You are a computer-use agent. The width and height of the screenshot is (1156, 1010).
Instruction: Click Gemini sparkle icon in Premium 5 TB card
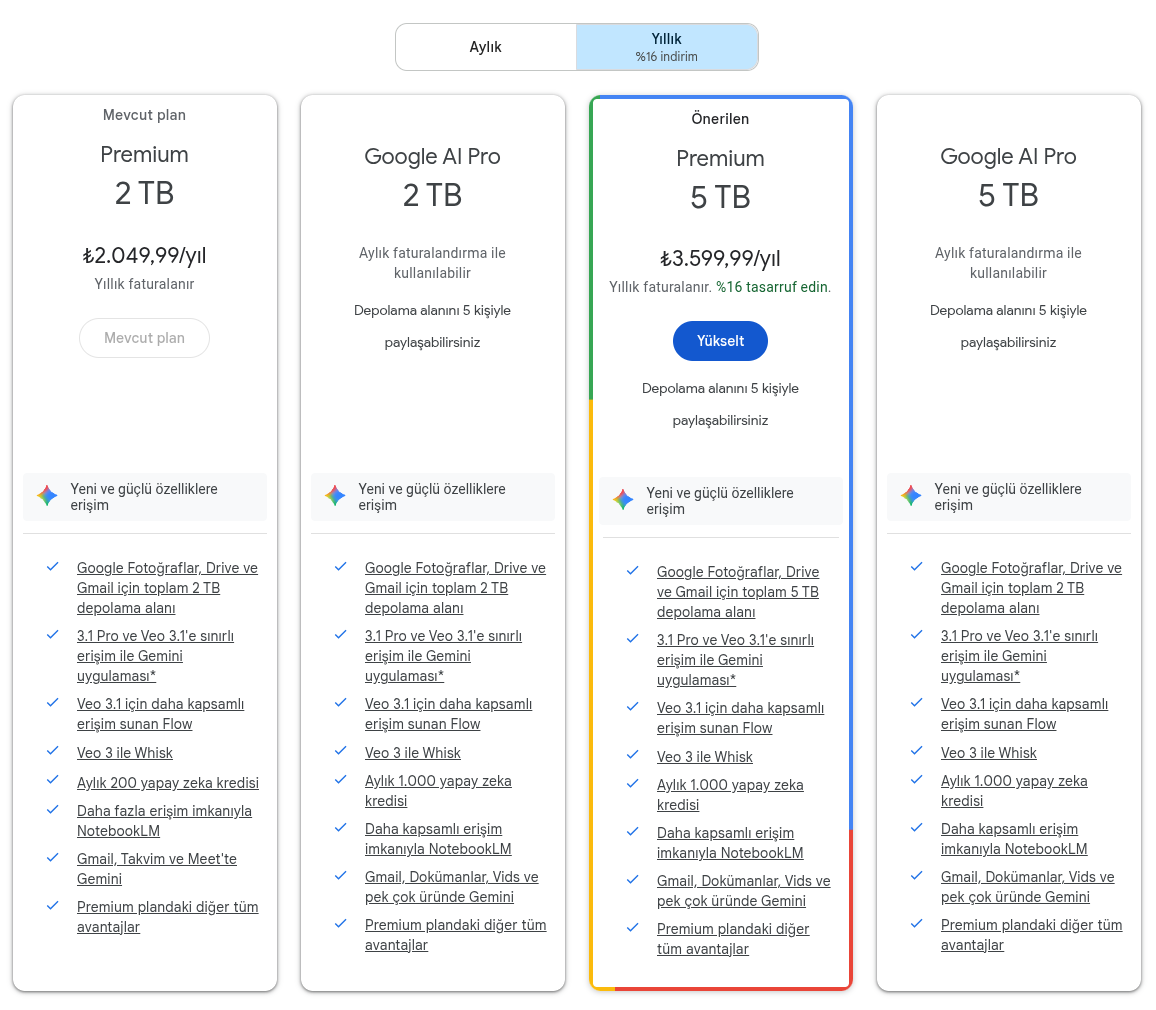click(623, 499)
